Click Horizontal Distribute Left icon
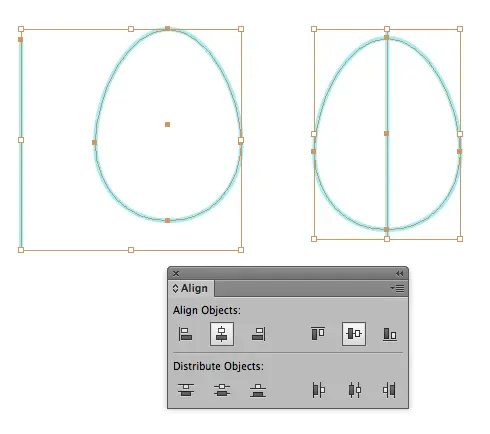 click(x=318, y=390)
